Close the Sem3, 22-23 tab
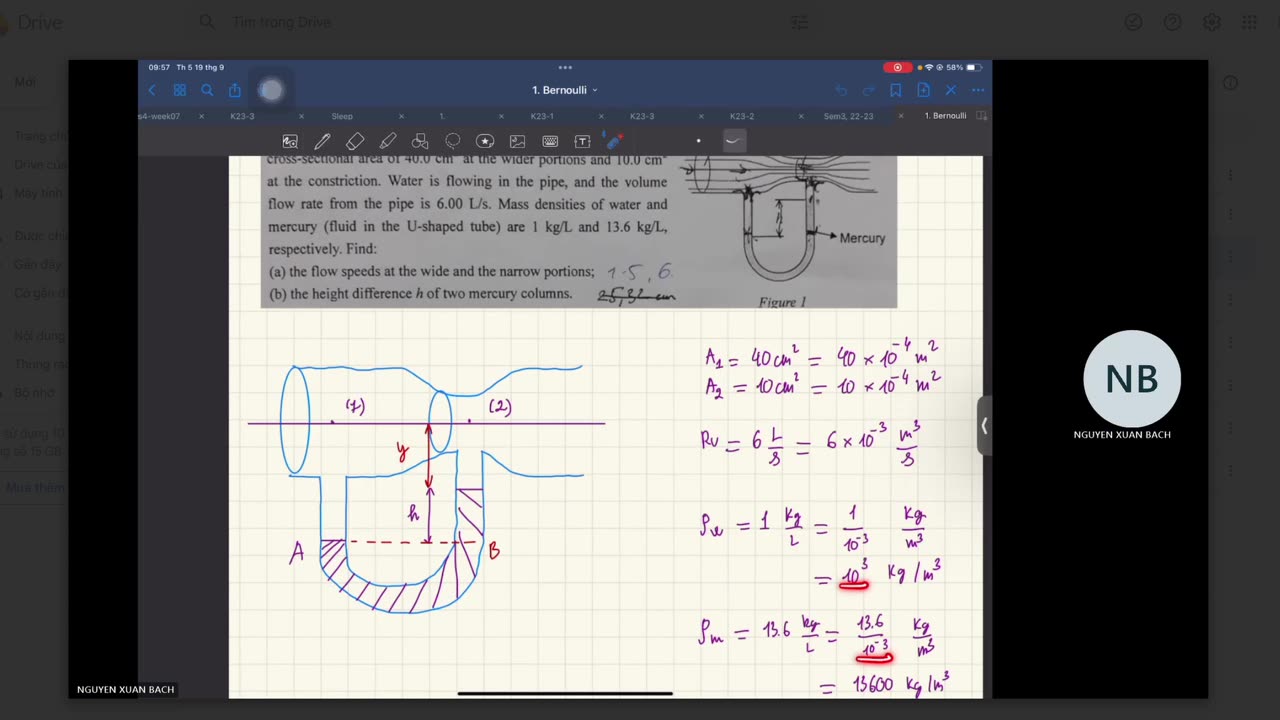The height and width of the screenshot is (720, 1280). coord(901,116)
